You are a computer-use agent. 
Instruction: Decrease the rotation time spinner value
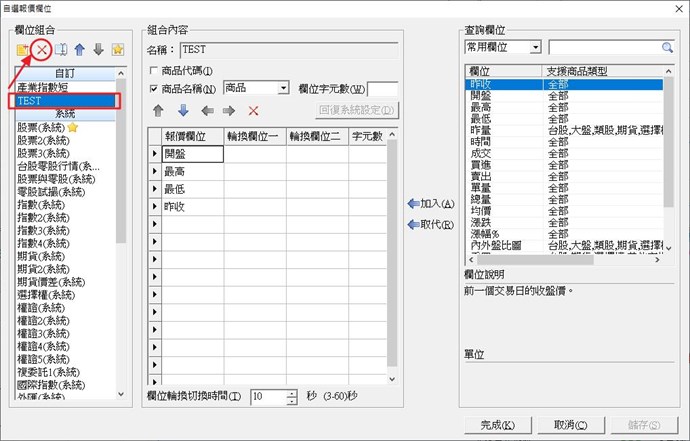pos(292,401)
